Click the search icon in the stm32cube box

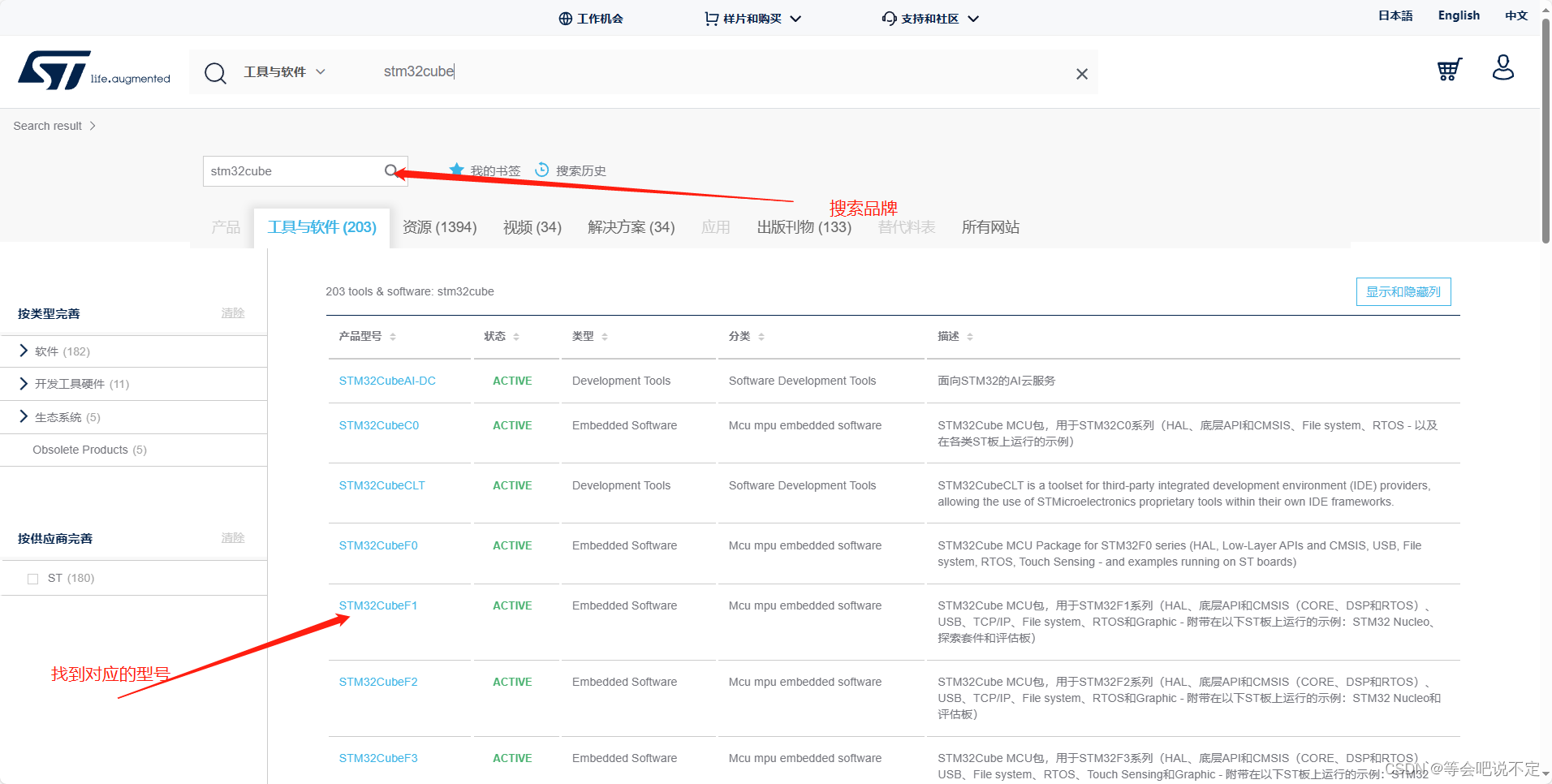[391, 170]
